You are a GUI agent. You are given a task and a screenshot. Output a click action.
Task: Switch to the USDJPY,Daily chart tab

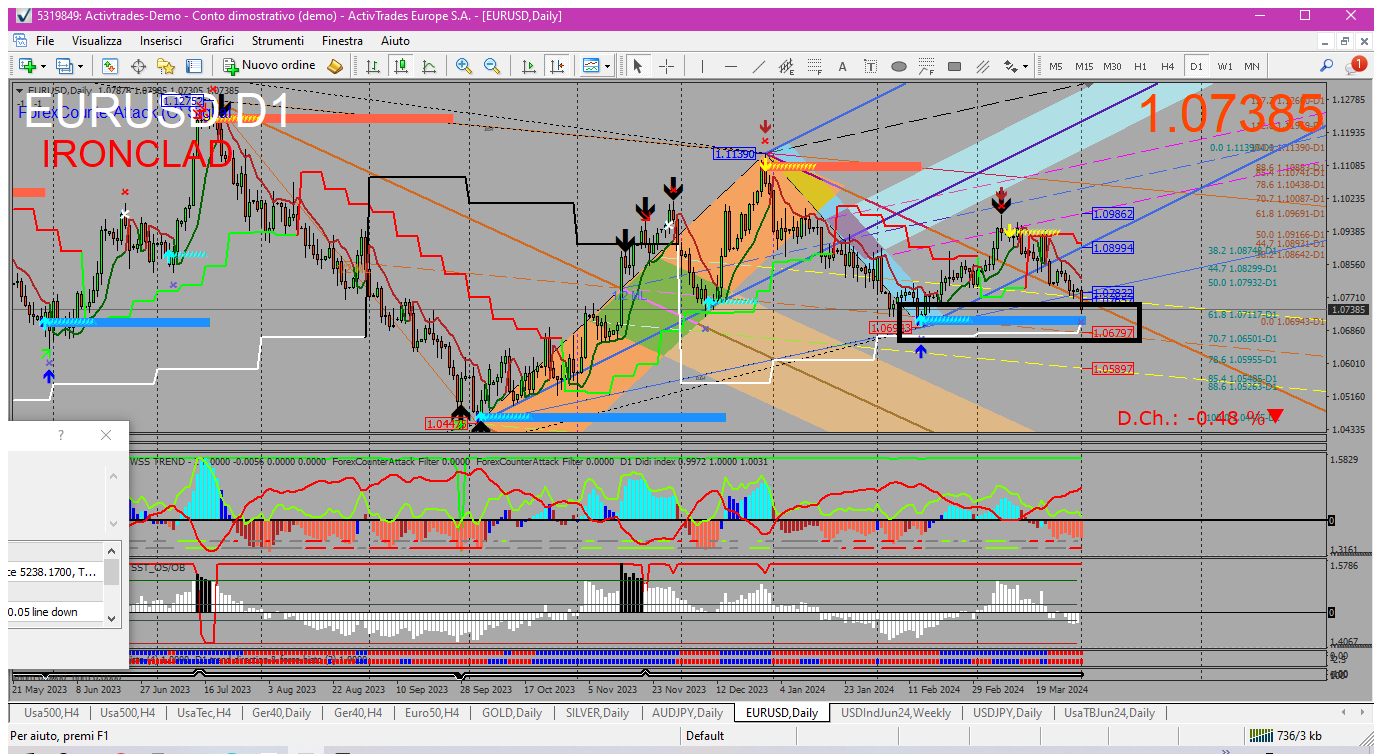click(x=1007, y=713)
